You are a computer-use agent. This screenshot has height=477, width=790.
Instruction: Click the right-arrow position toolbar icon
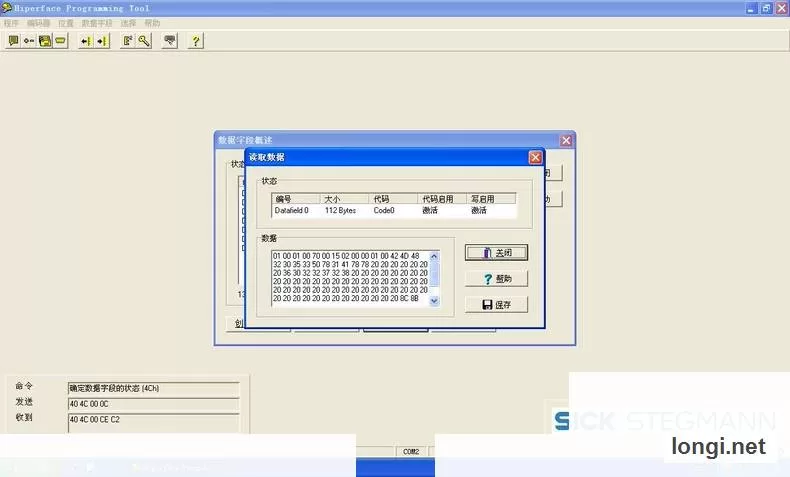pyautogui.click(x=102, y=41)
